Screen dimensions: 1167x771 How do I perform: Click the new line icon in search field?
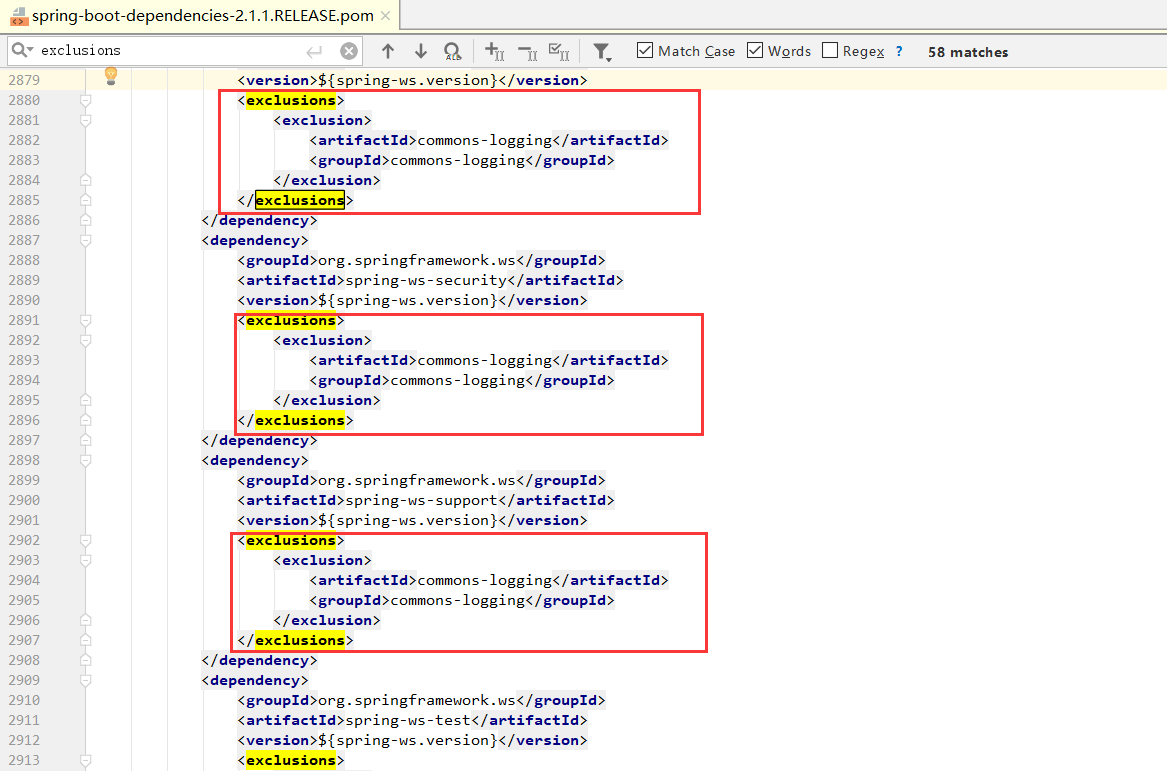tap(314, 51)
